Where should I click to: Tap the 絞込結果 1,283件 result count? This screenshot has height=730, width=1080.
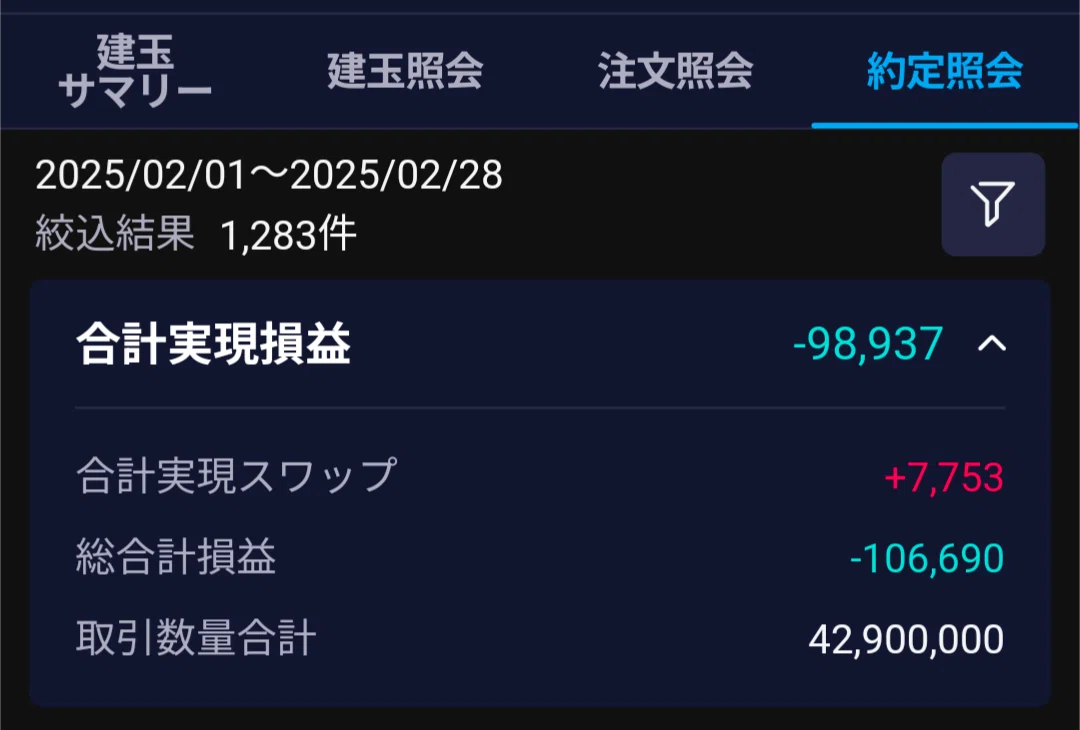pos(196,234)
